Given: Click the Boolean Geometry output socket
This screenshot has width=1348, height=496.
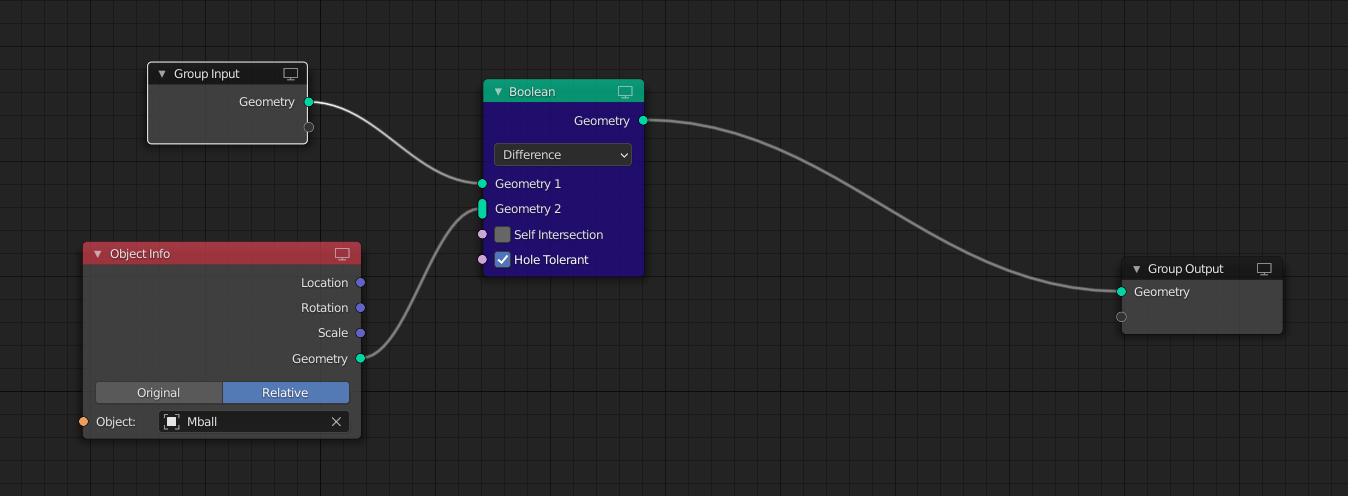Looking at the screenshot, I should 643,121.
